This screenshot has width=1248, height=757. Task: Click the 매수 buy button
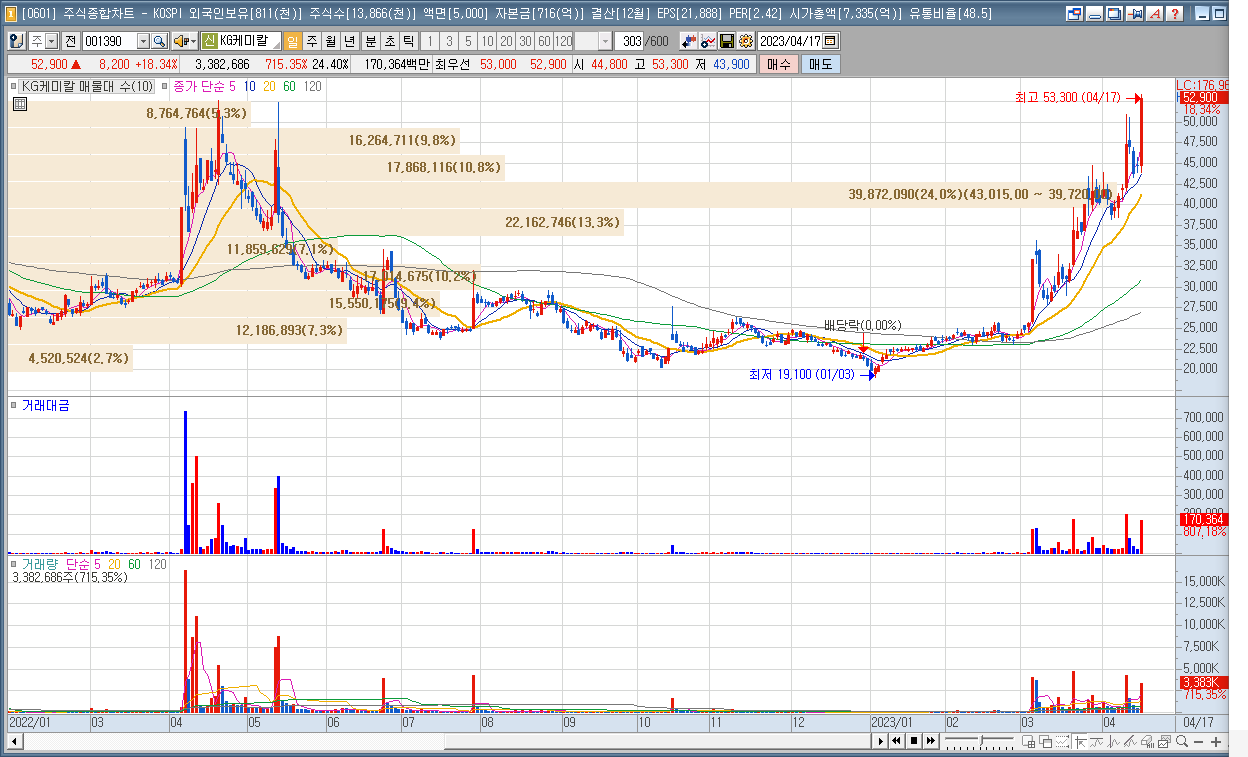777,64
